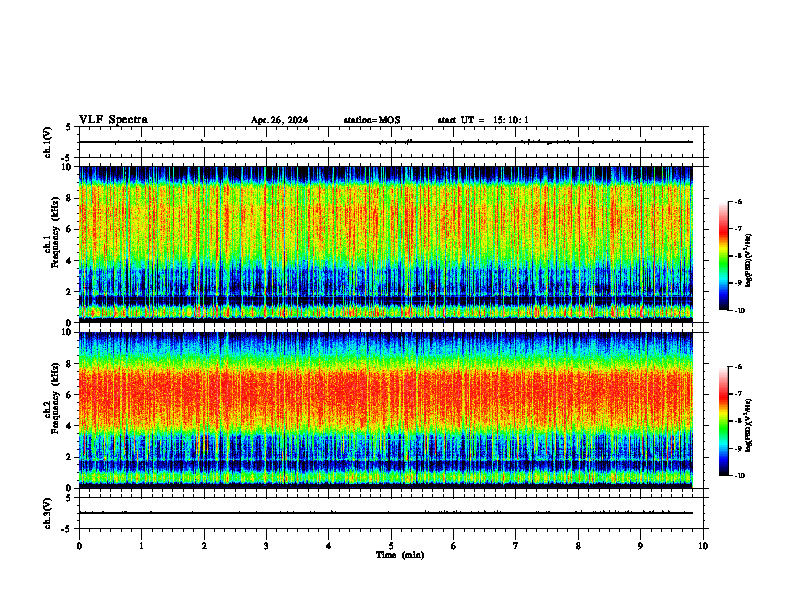Screen dimensions: 792x612
Task: Click inside the ch.2 spectrogram panel
Action: pos(385,410)
